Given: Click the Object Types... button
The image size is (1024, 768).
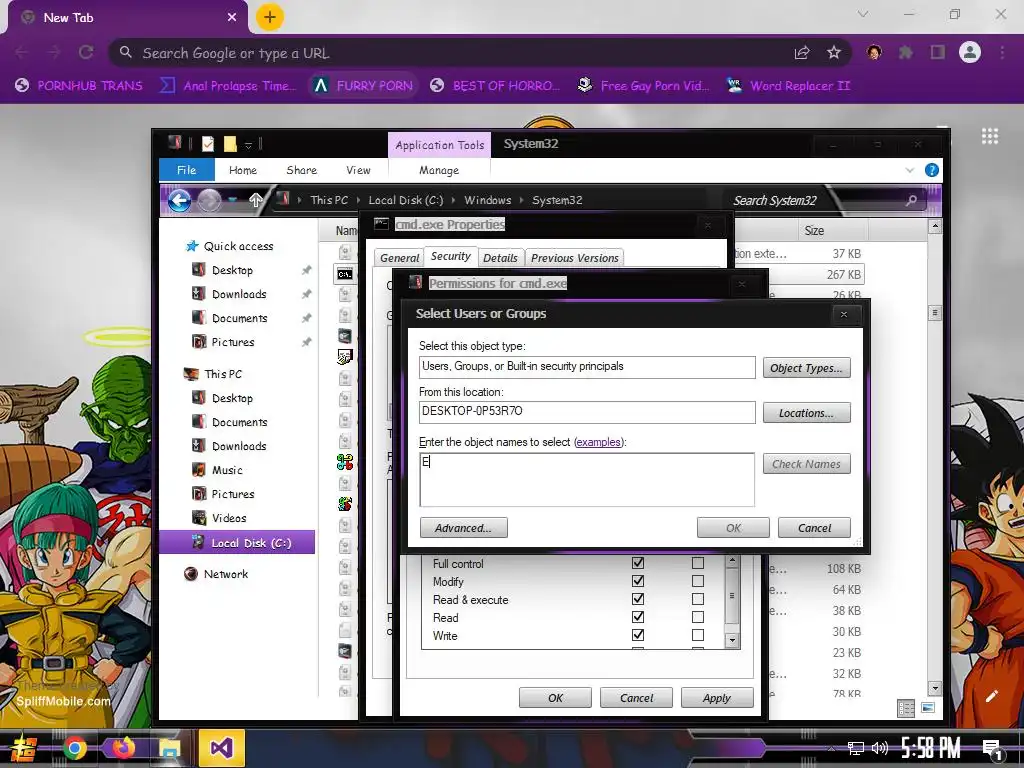Looking at the screenshot, I should [807, 368].
